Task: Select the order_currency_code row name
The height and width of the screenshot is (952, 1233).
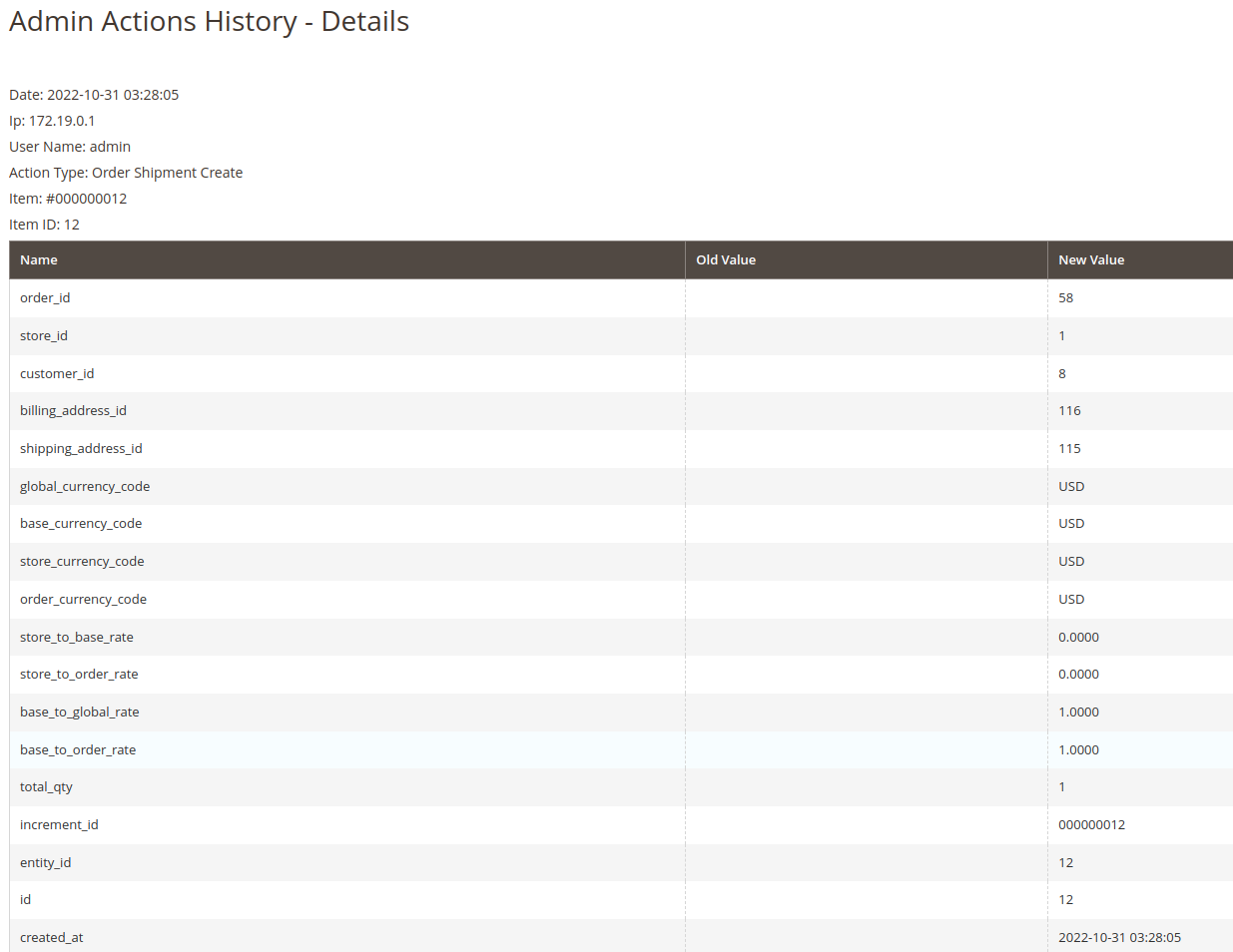Action: (x=83, y=599)
